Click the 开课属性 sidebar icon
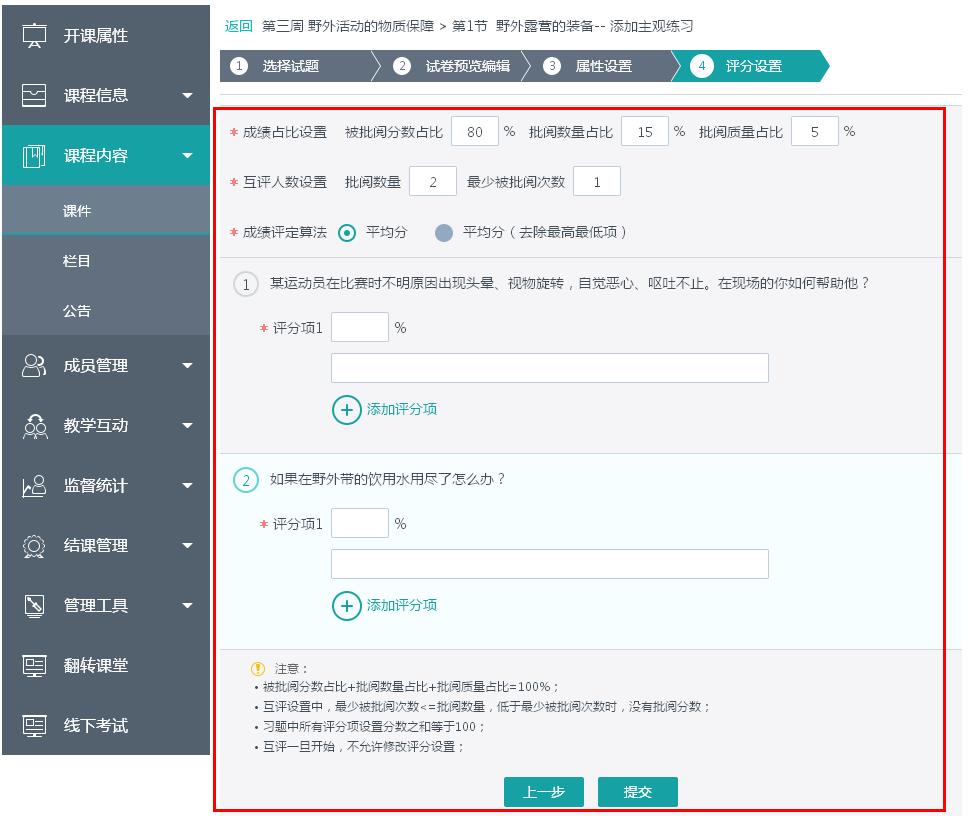970x816 pixels. coord(35,35)
